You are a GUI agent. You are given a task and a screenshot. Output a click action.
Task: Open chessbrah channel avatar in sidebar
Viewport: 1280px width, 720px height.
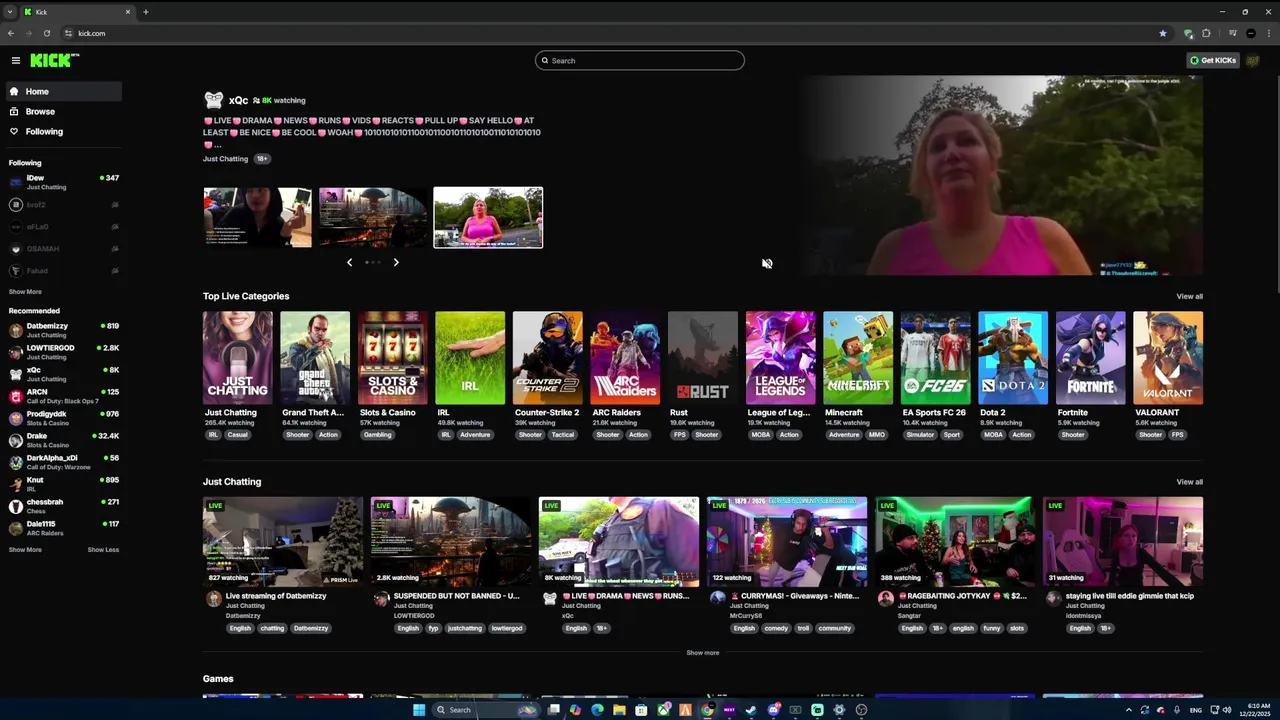coord(16,506)
